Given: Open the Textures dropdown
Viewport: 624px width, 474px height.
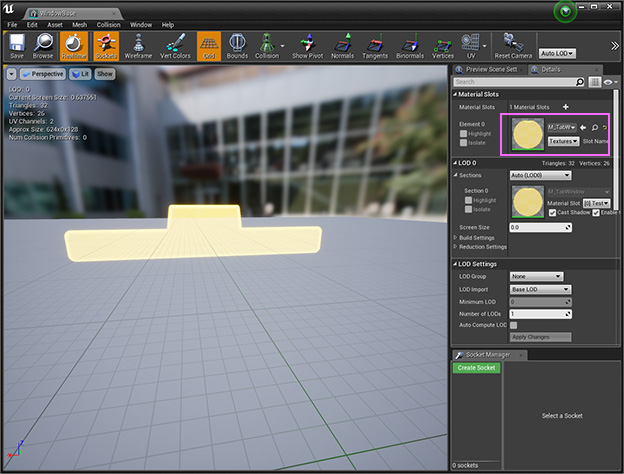Looking at the screenshot, I should click(563, 141).
